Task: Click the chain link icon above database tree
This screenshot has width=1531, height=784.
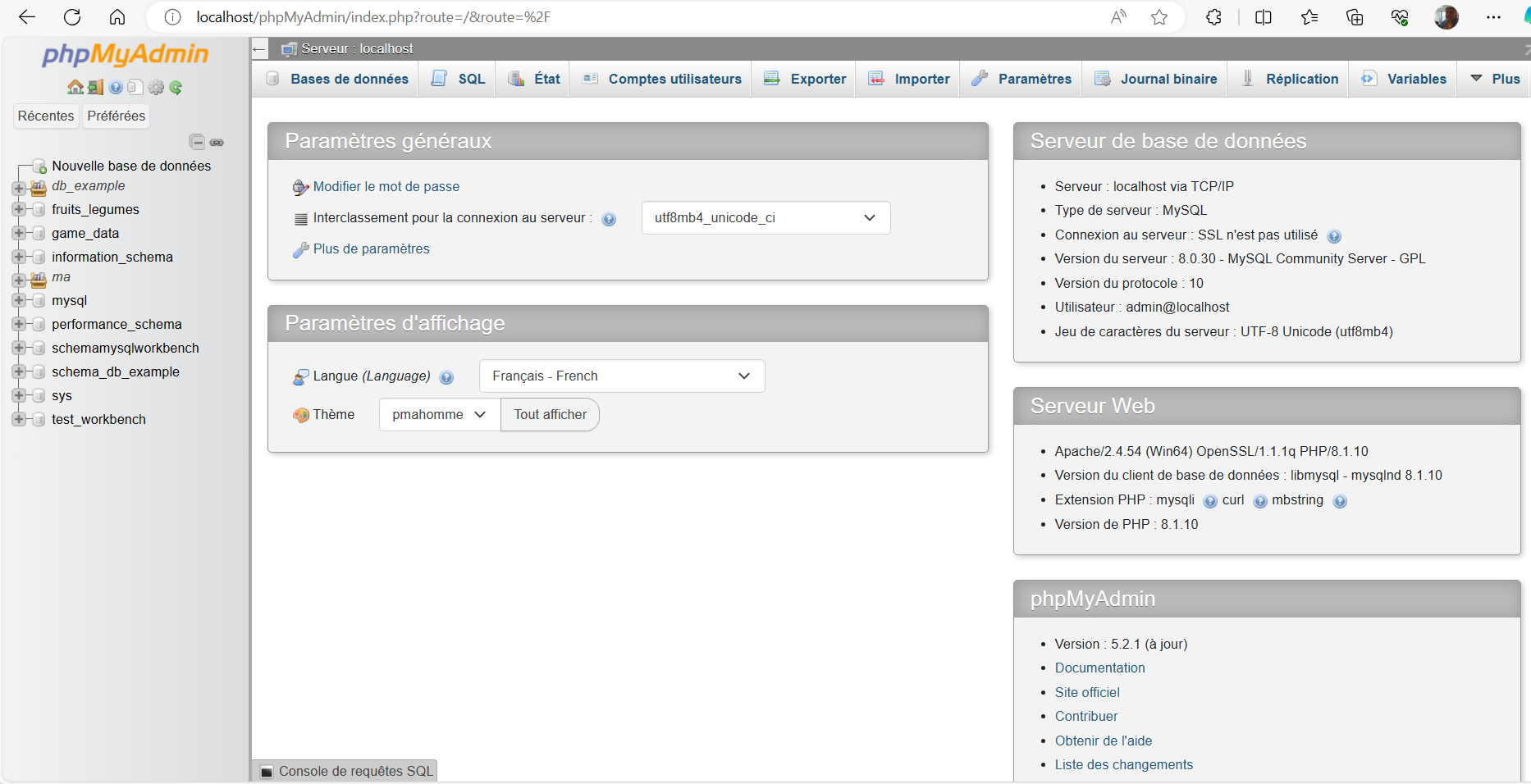Action: pos(217,142)
